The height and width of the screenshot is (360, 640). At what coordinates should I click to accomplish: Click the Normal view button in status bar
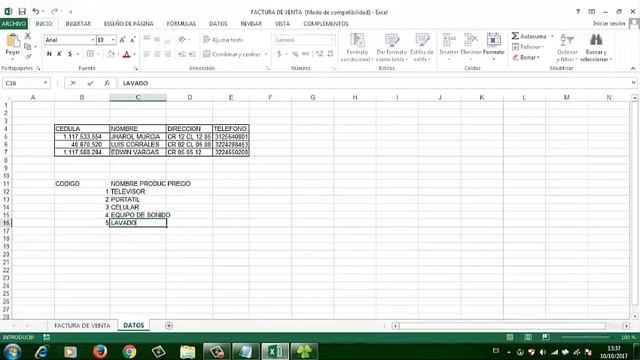509,337
